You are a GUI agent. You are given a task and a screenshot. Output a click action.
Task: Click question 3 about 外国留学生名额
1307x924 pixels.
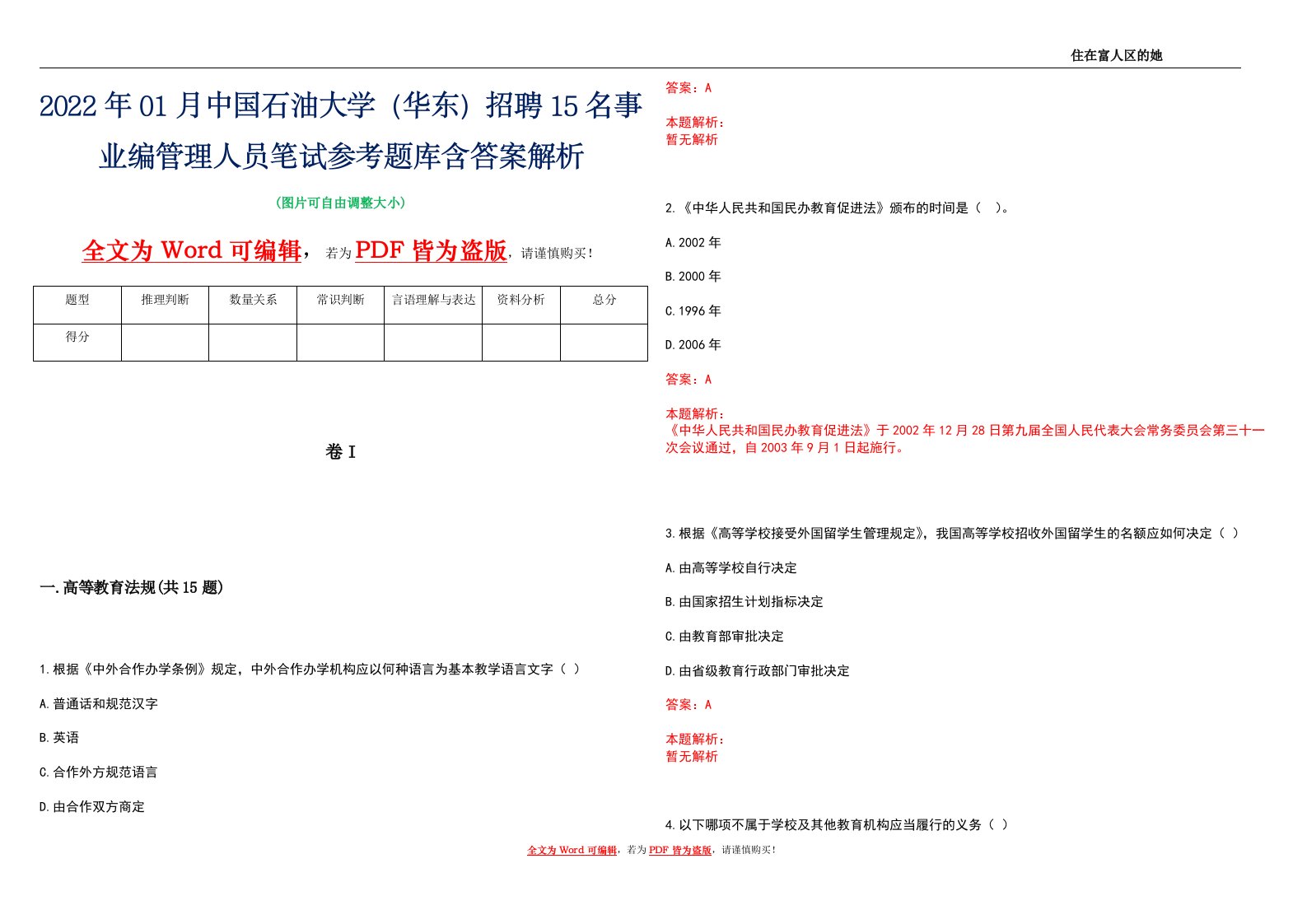[952, 534]
